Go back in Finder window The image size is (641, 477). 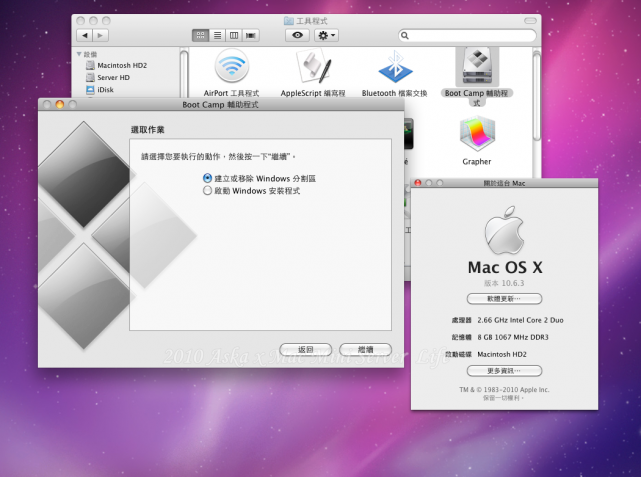click(85, 36)
